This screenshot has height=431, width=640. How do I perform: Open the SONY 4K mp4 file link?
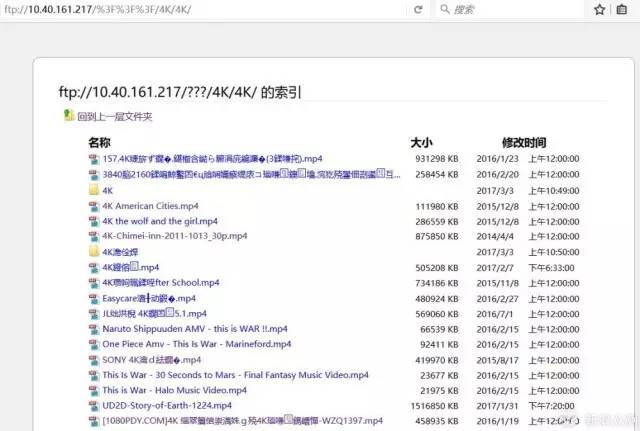tap(151, 360)
